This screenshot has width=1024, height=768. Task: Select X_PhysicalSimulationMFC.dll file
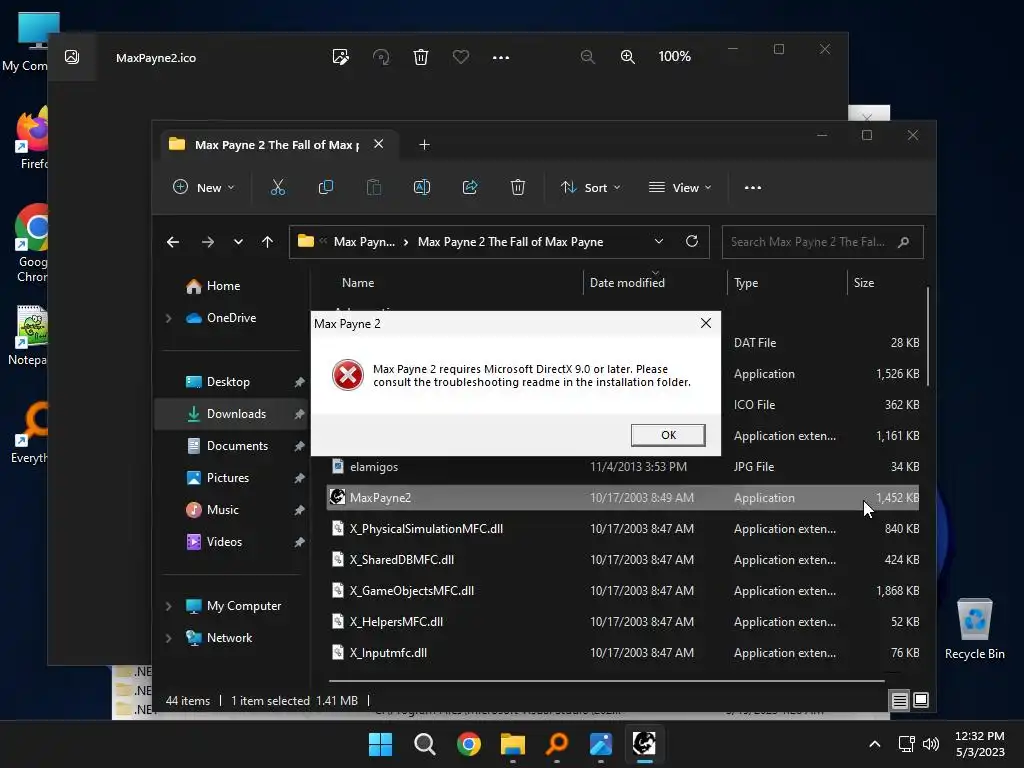pyautogui.click(x=622, y=529)
